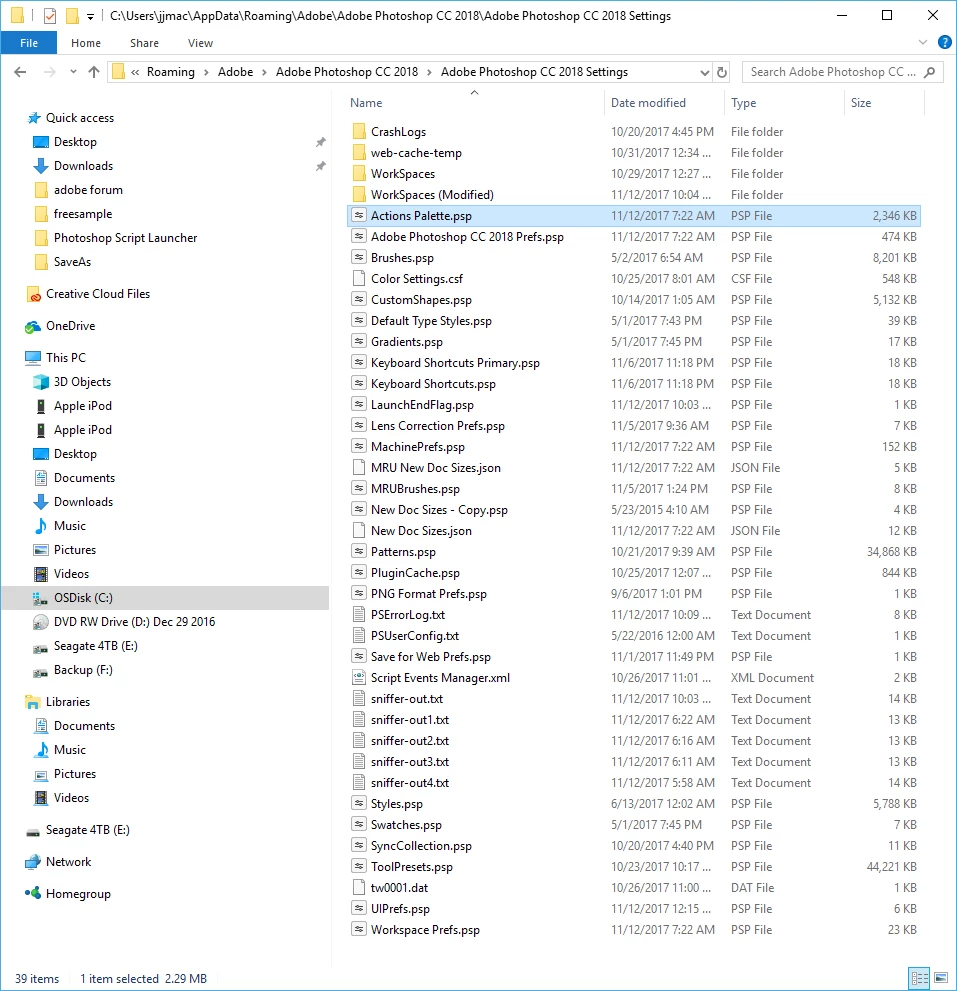
Task: Select sniffer-out3.txt file
Action: point(410,762)
